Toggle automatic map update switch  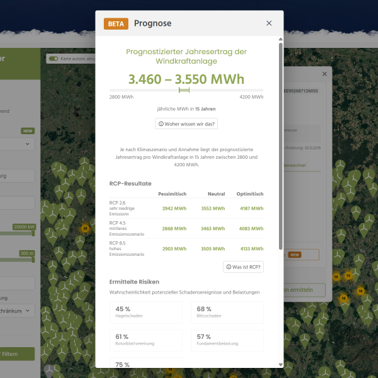tap(53, 59)
